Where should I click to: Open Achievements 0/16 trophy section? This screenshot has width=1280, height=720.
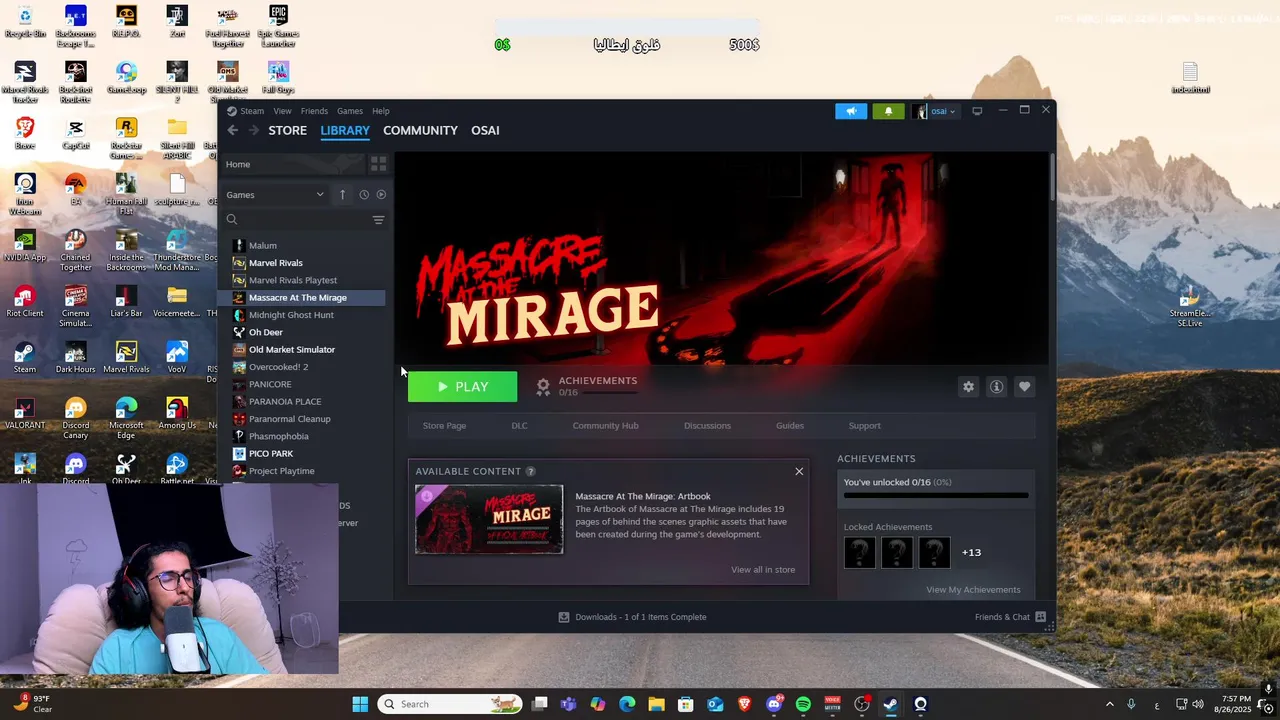pyautogui.click(x=586, y=386)
